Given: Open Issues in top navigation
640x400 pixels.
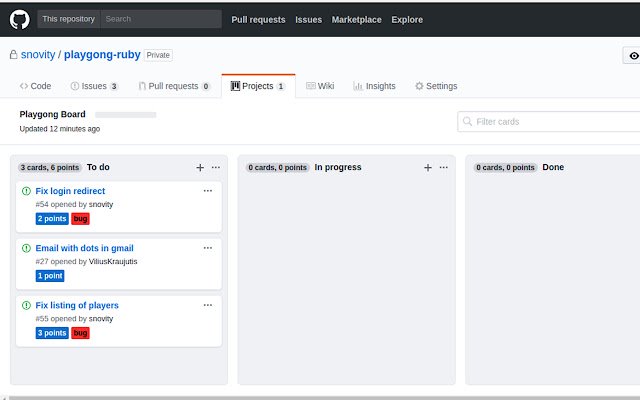Looking at the screenshot, I should [x=309, y=20].
